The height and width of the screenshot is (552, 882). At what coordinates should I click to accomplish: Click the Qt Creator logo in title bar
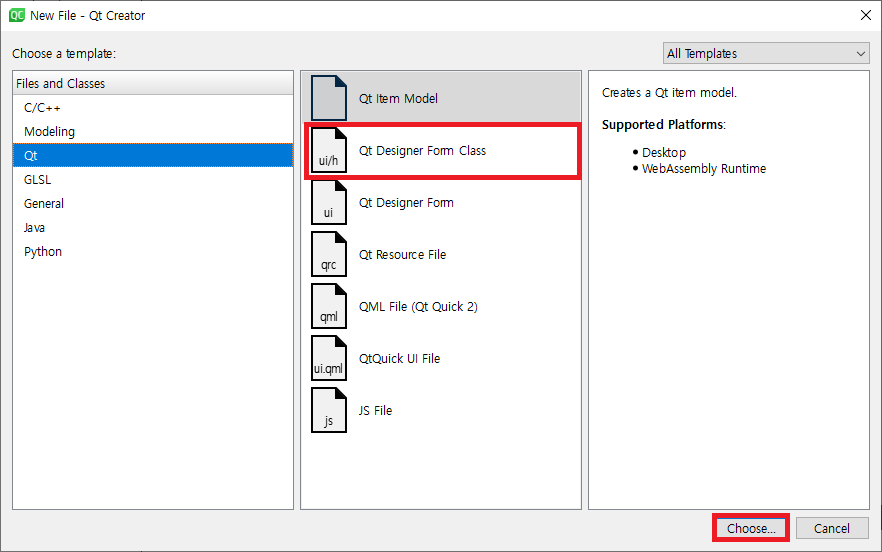[x=17, y=15]
